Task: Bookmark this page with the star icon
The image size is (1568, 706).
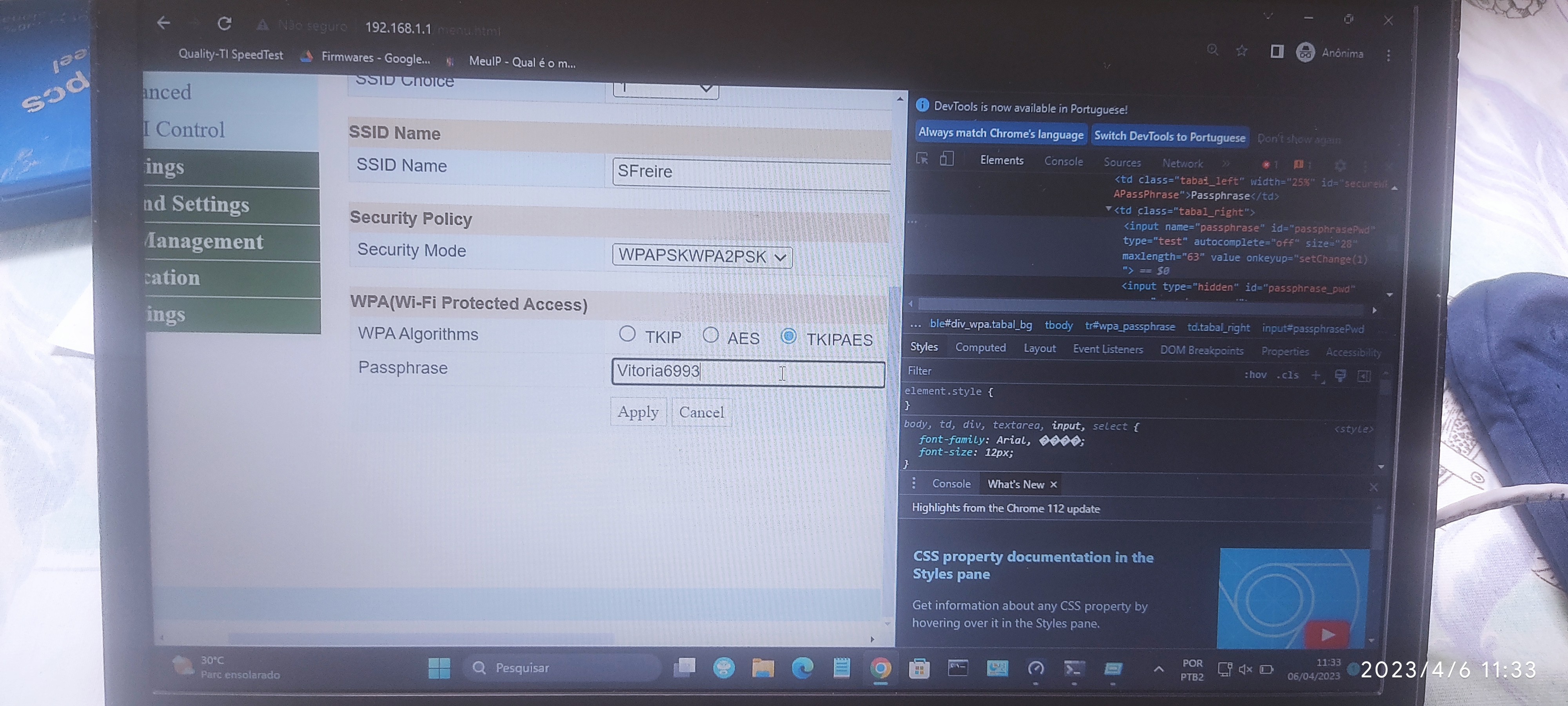Action: click(1242, 51)
